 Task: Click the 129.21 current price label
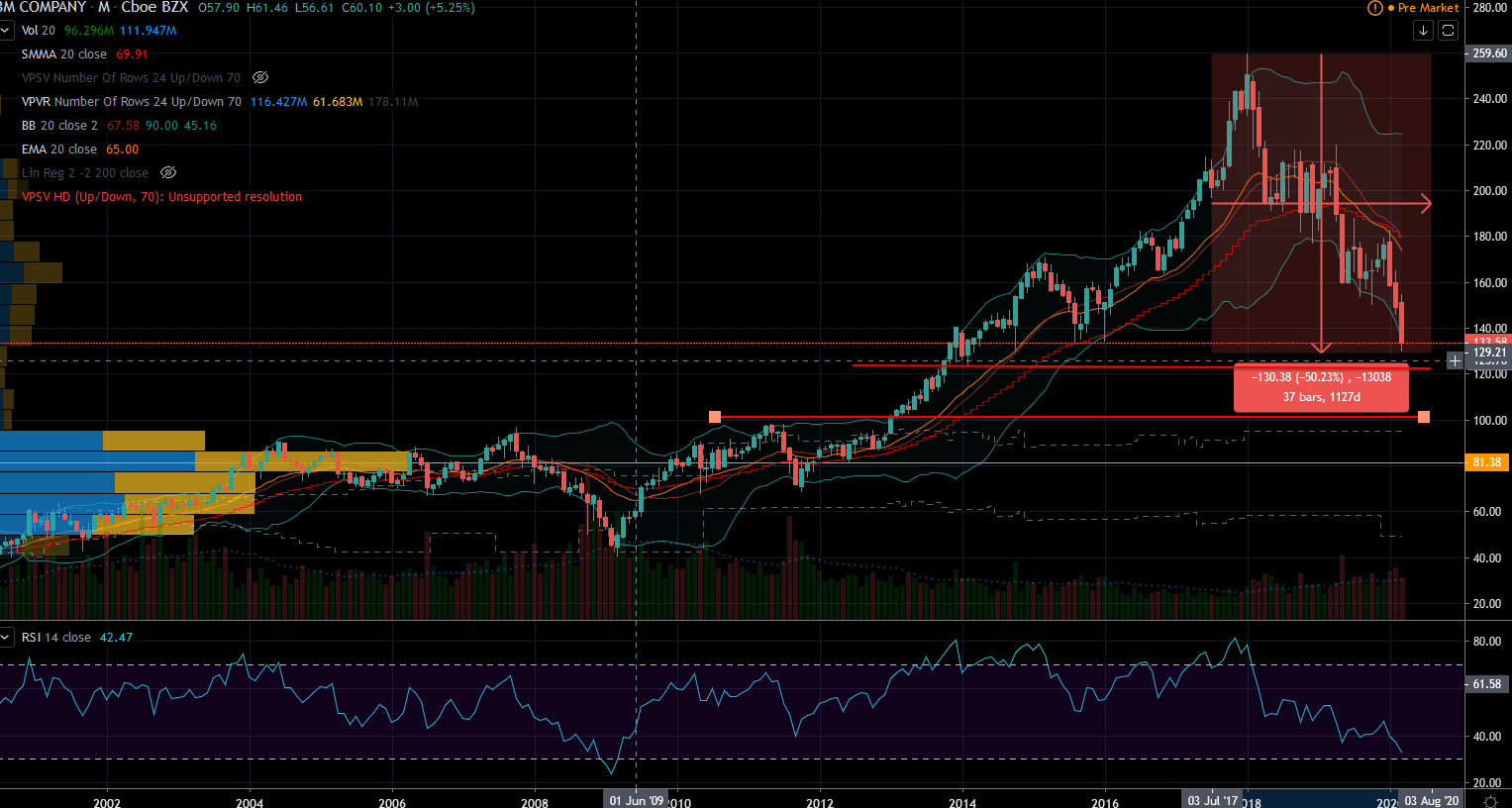[1488, 353]
